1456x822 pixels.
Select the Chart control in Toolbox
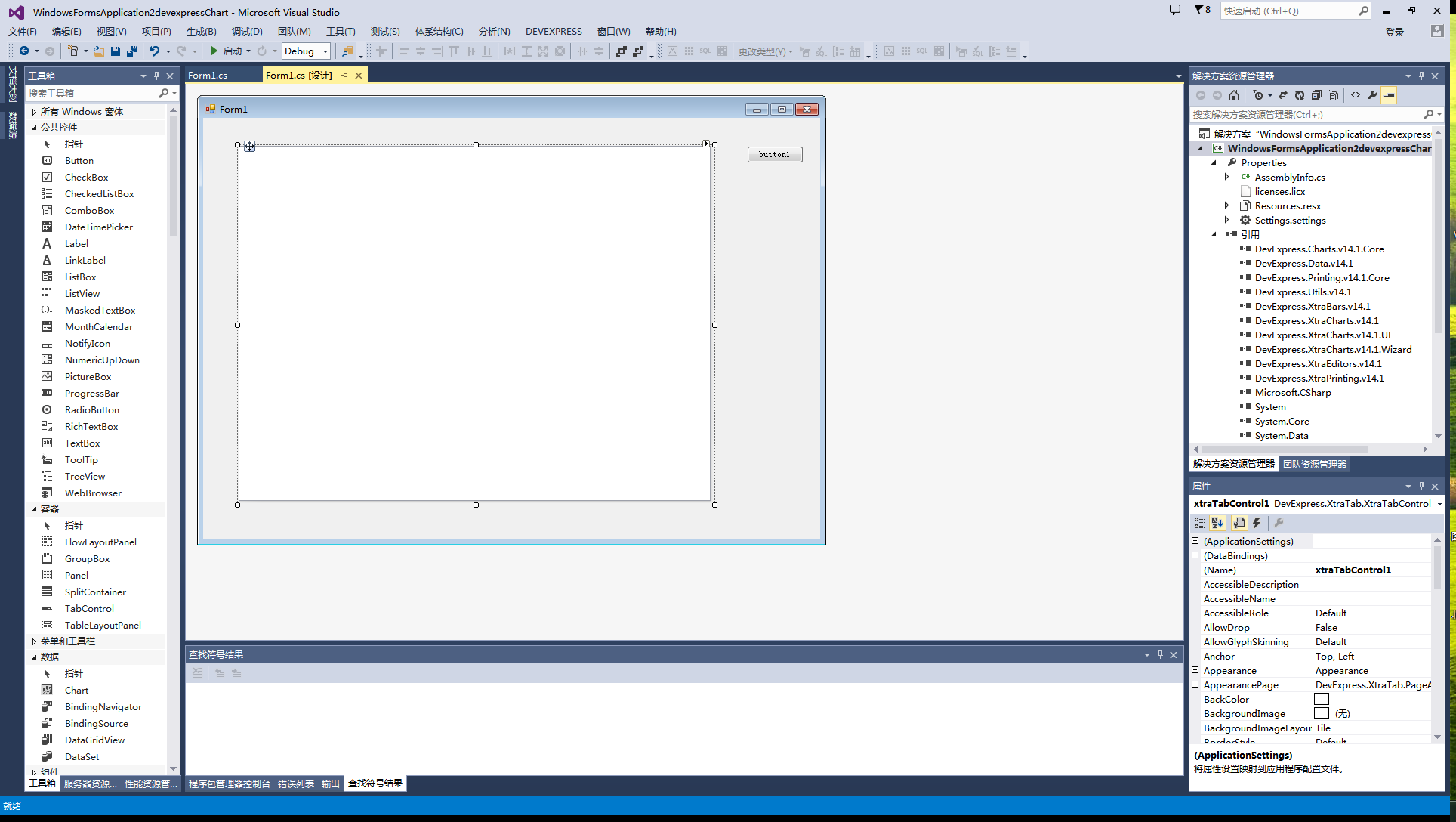(76, 691)
